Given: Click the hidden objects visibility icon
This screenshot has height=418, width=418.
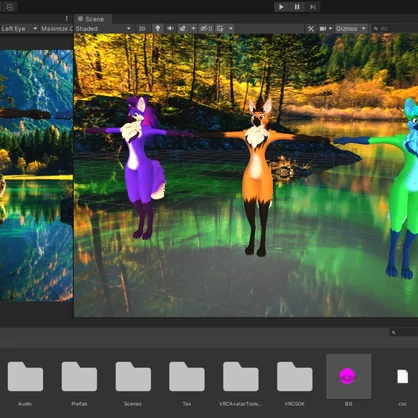Looking at the screenshot, I should 206,29.
